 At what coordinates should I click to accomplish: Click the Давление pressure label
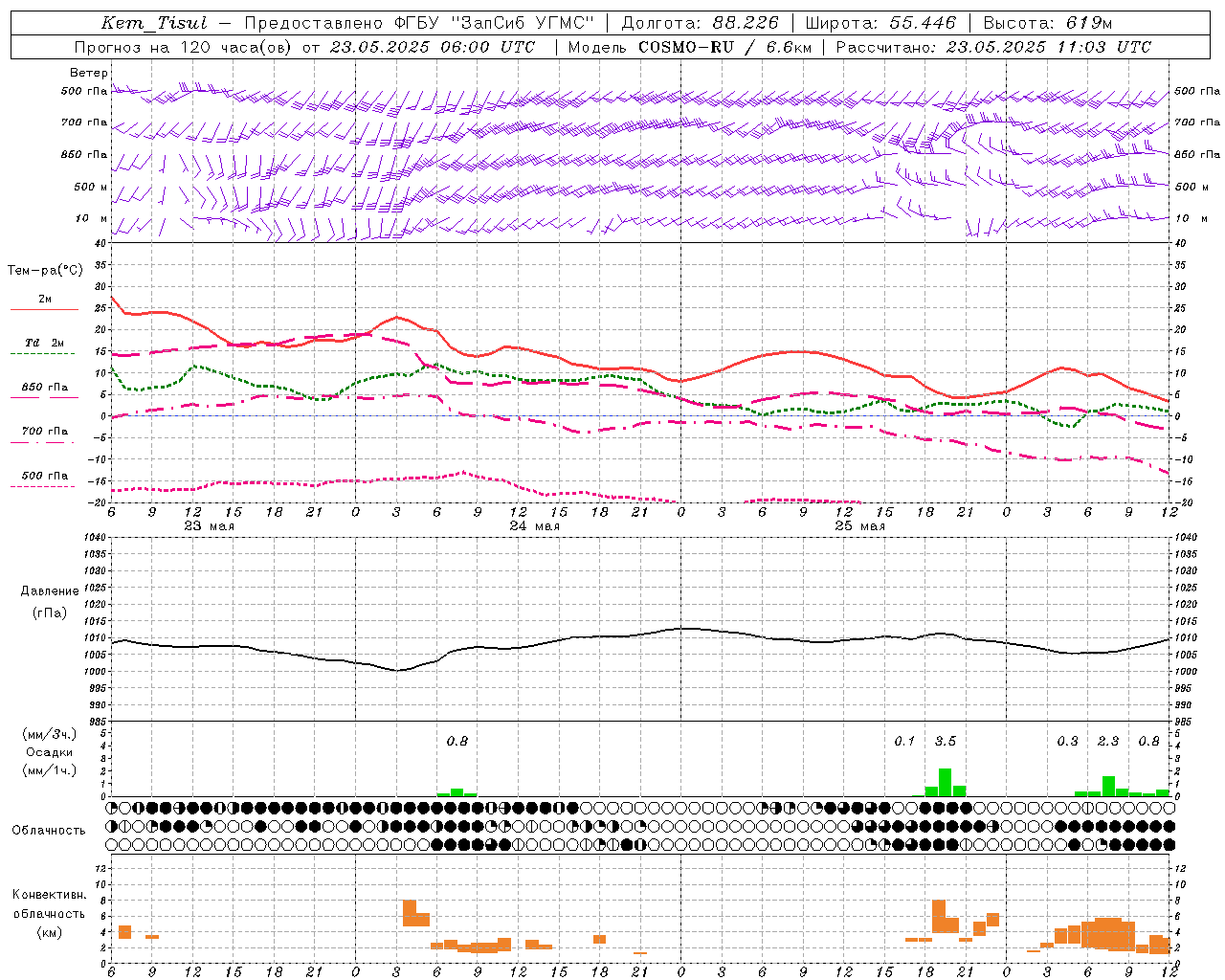tap(50, 591)
